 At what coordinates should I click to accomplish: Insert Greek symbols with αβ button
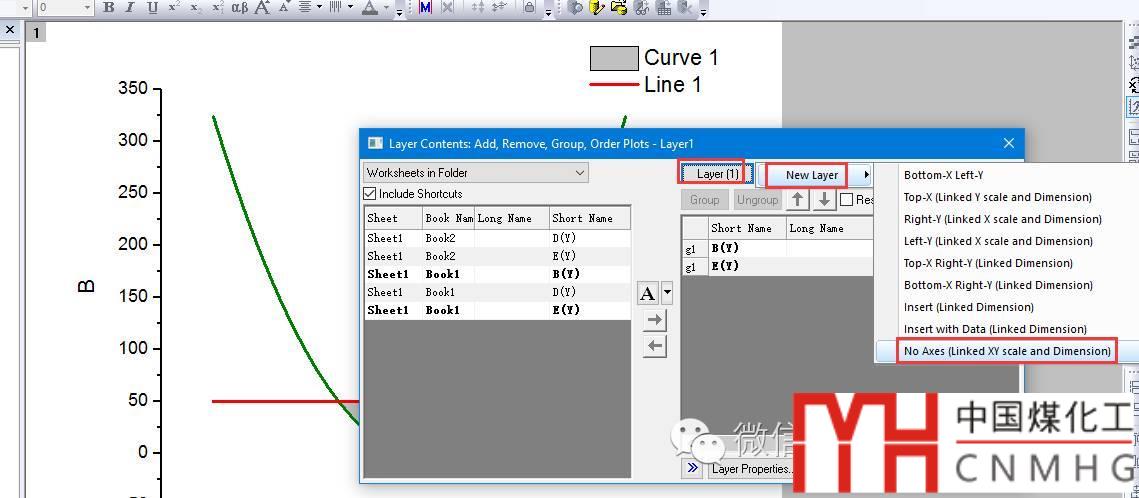(x=240, y=8)
